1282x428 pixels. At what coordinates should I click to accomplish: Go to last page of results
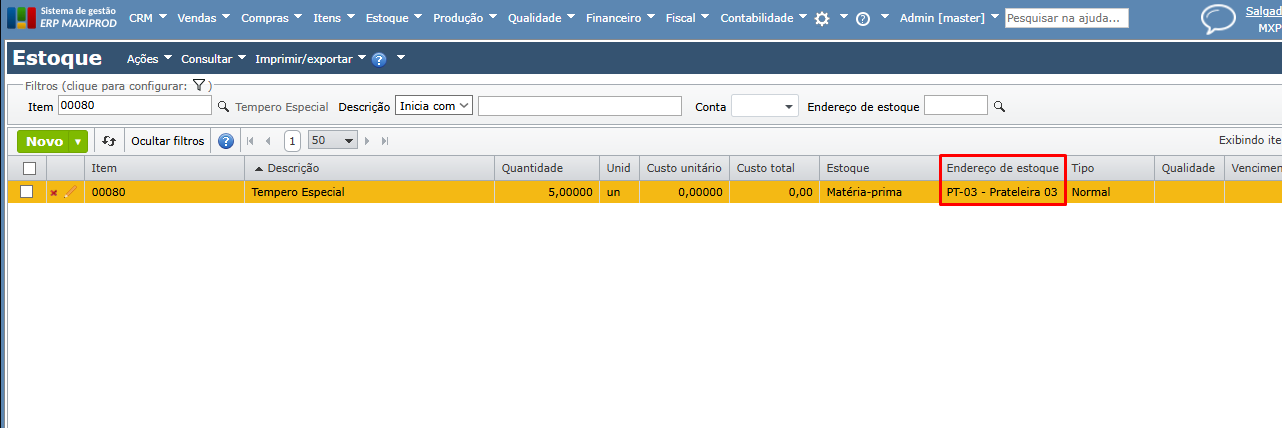coord(385,141)
